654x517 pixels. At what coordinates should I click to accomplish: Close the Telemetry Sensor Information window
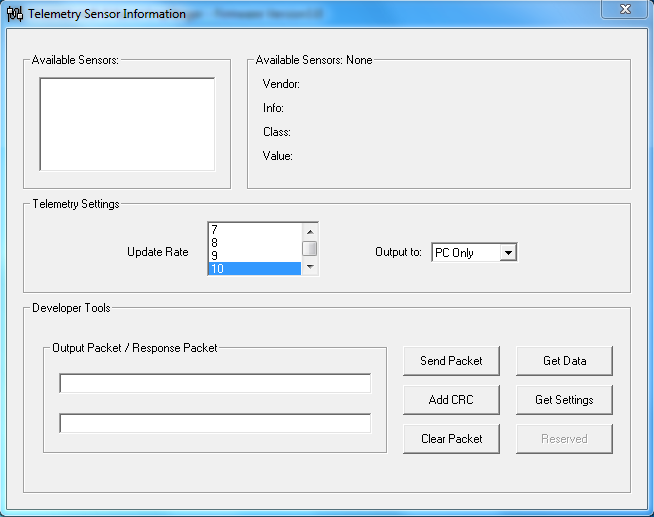[x=624, y=10]
